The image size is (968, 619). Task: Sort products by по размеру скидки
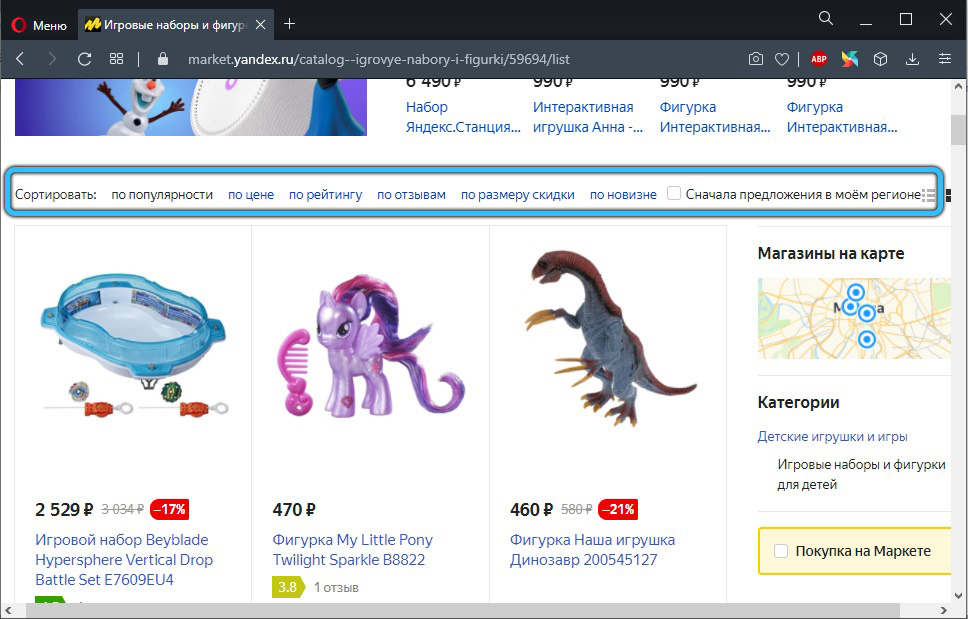[517, 195]
